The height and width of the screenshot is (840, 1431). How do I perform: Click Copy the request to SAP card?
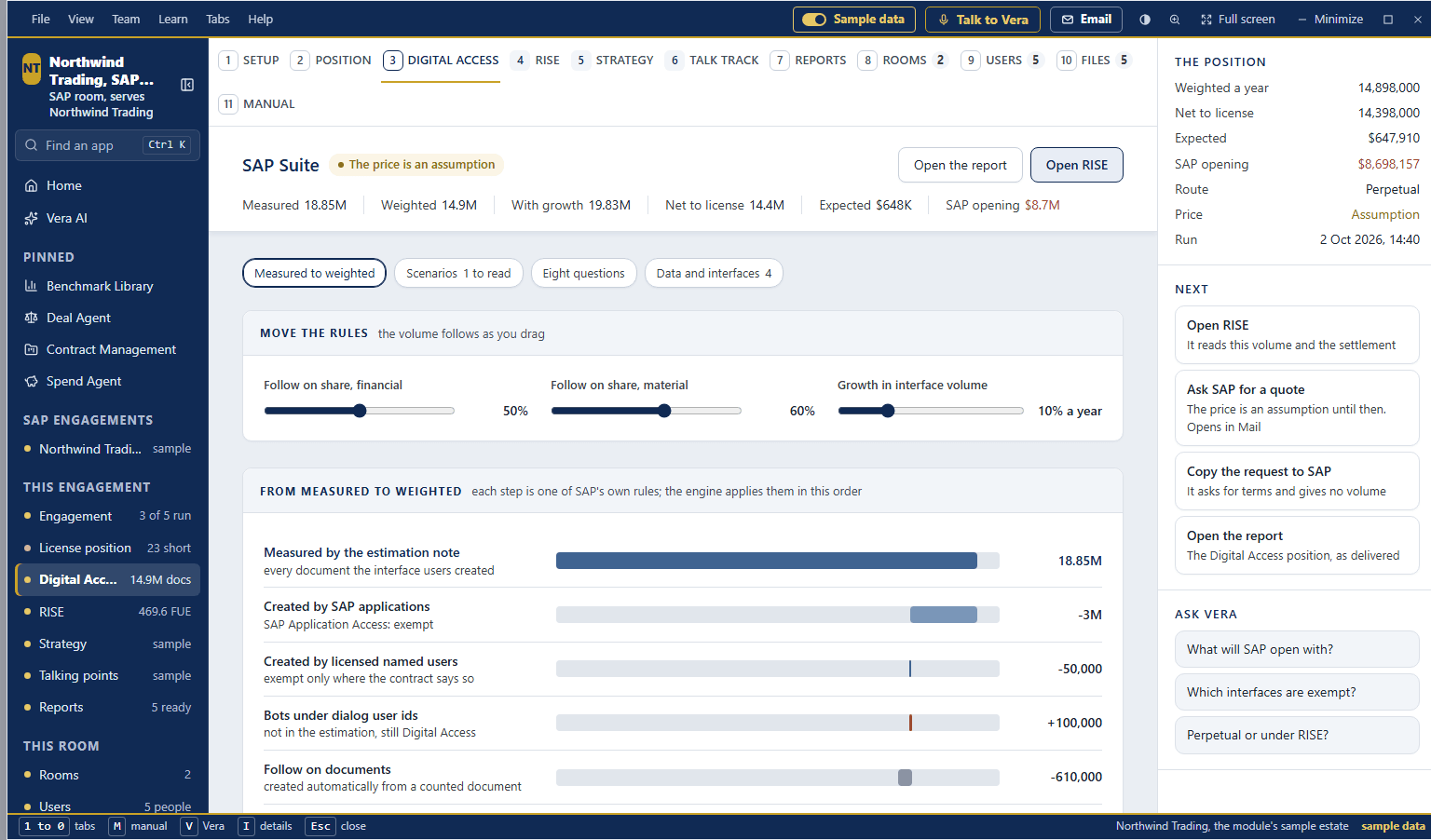1296,481
